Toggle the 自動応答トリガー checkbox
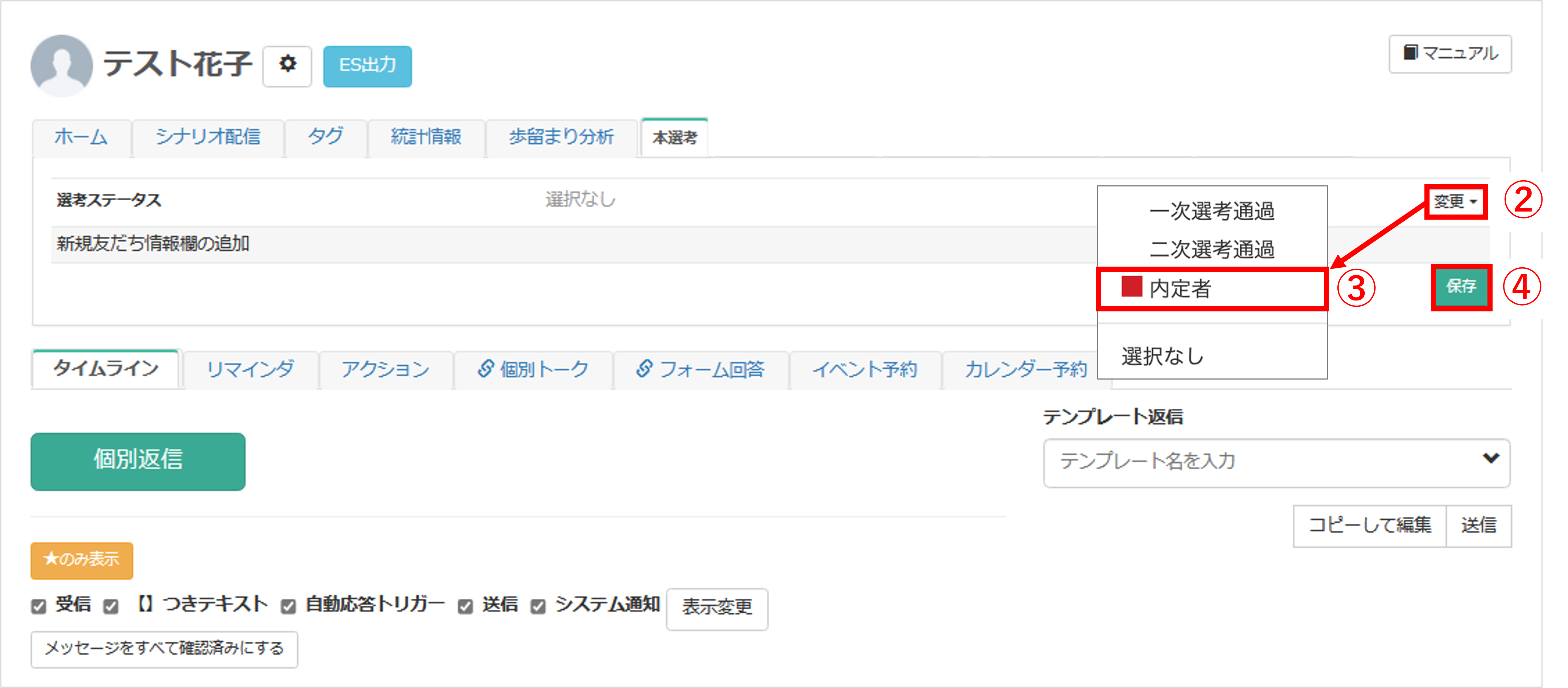Screen dimensions: 1568x688 pos(288,606)
